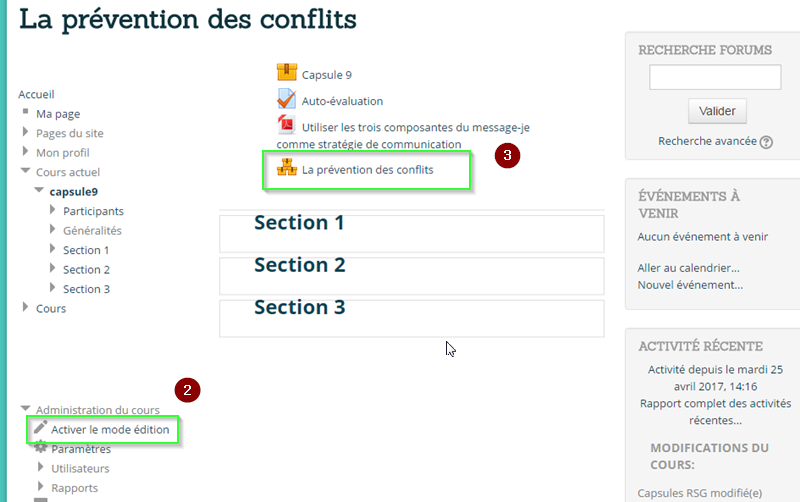
Task: Open Participants in navigation tree
Action: [x=93, y=211]
